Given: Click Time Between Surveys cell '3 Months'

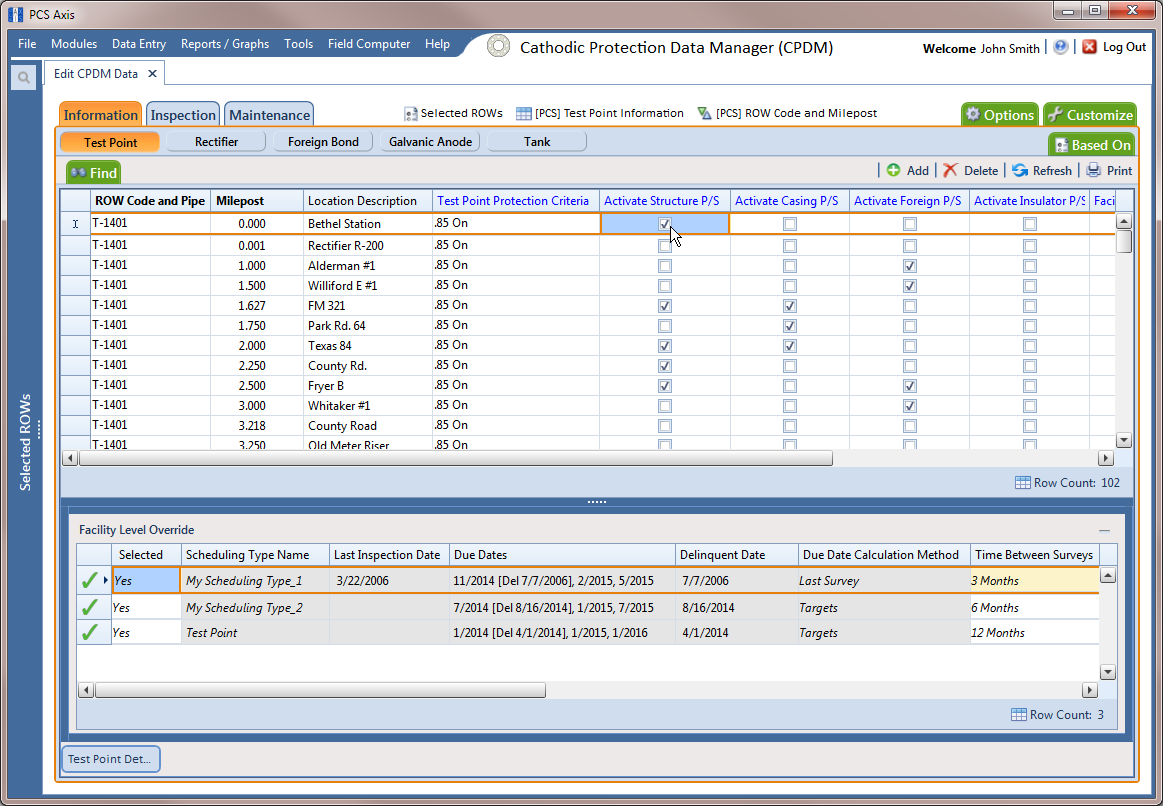Looking at the screenshot, I should (x=1033, y=581).
